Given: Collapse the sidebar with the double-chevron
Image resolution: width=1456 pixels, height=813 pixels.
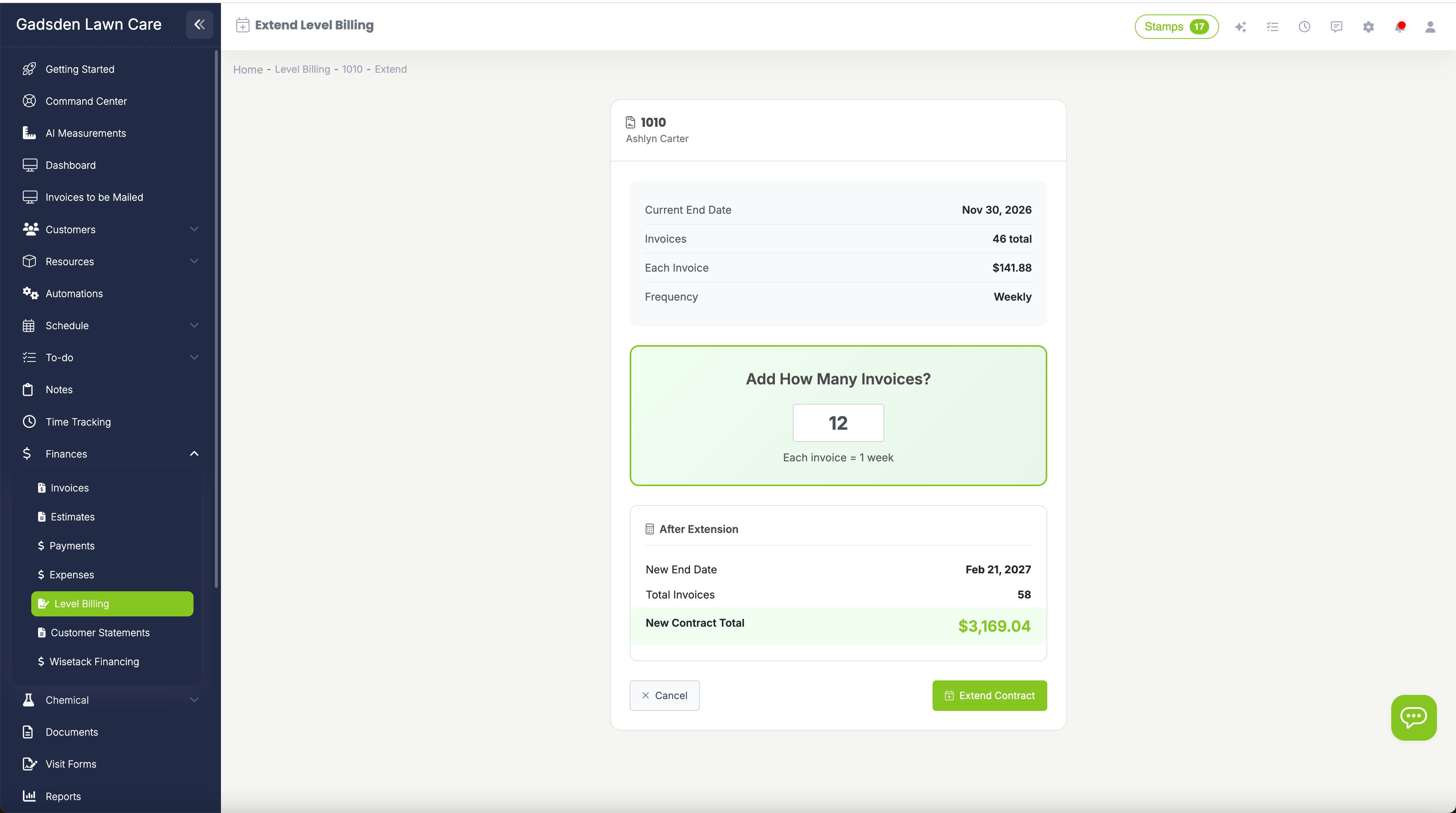Looking at the screenshot, I should [x=199, y=24].
